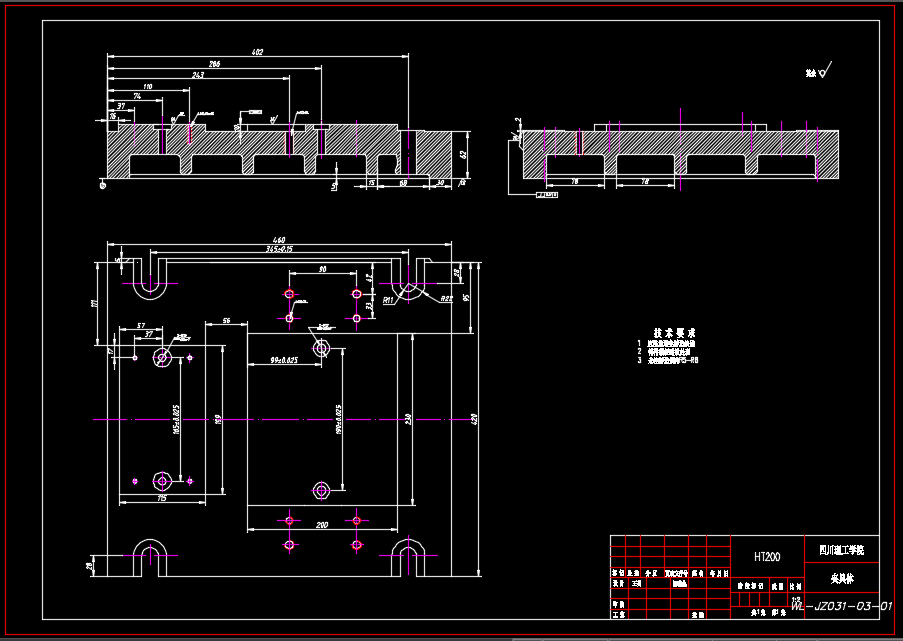Select the 115 width dimension
The width and height of the screenshot is (903, 641).
[162, 498]
